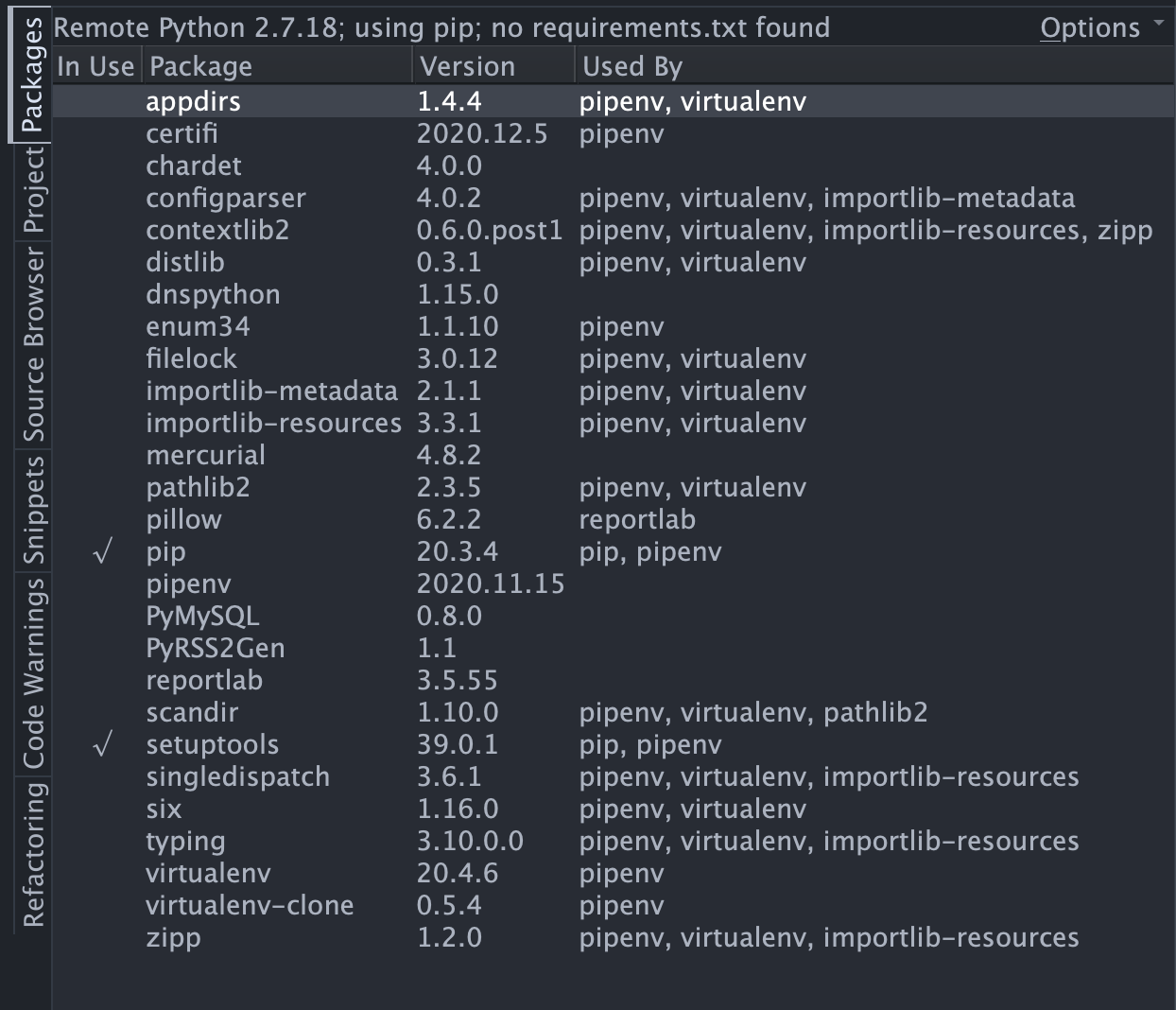
Task: Click version 3.5.55 of reportlab
Action: tap(458, 680)
